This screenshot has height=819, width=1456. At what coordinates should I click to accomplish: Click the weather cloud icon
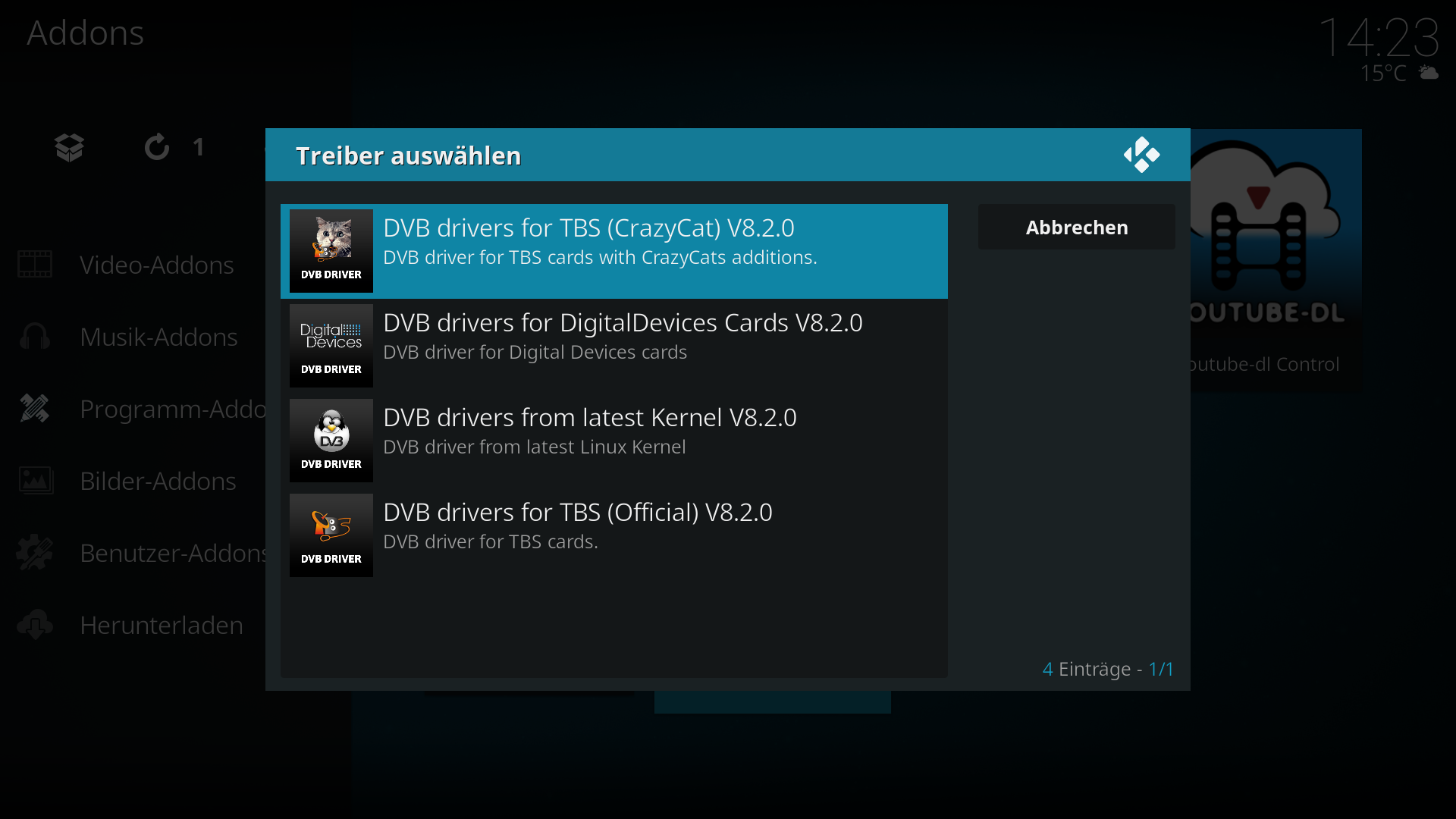pos(1429,73)
